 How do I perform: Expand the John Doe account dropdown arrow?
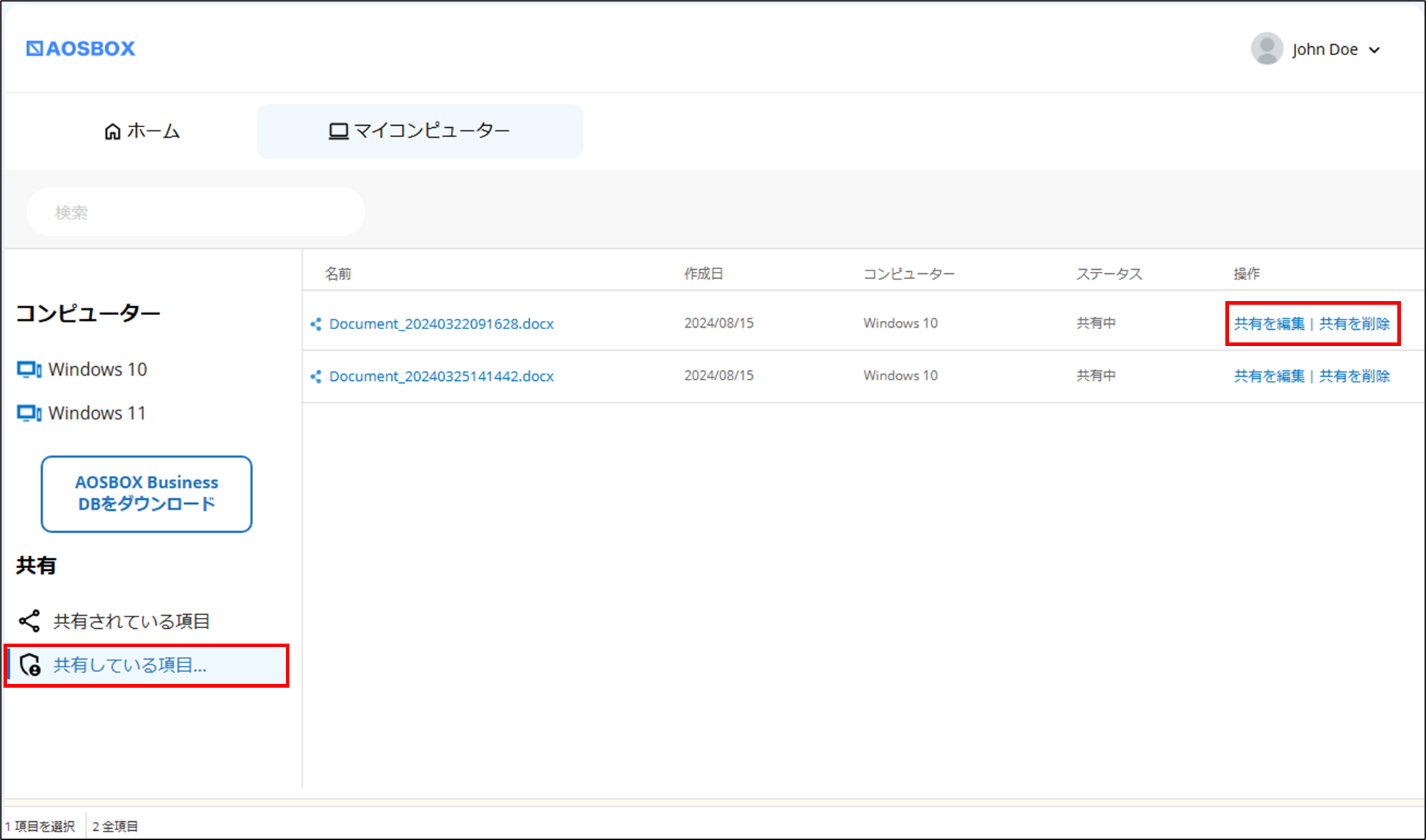pos(1374,50)
